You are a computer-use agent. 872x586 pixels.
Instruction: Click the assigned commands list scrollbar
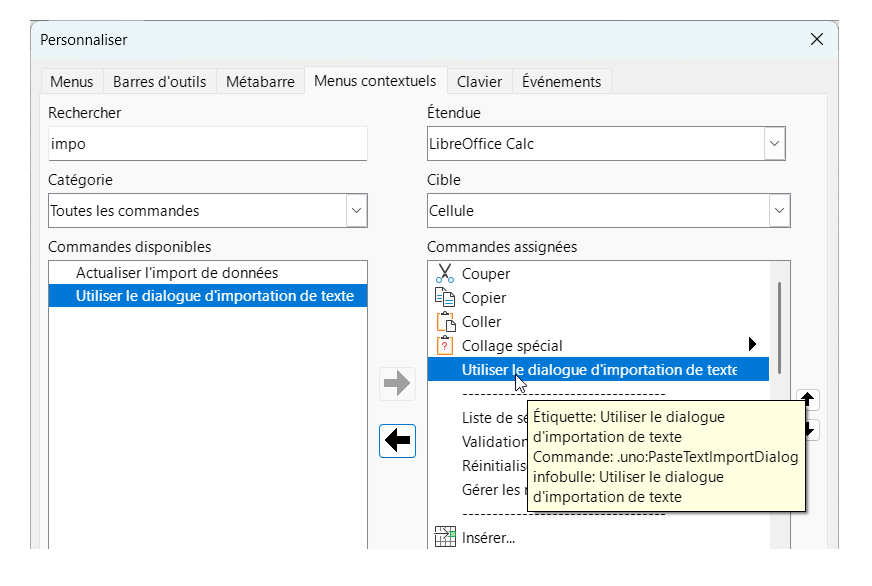point(779,327)
